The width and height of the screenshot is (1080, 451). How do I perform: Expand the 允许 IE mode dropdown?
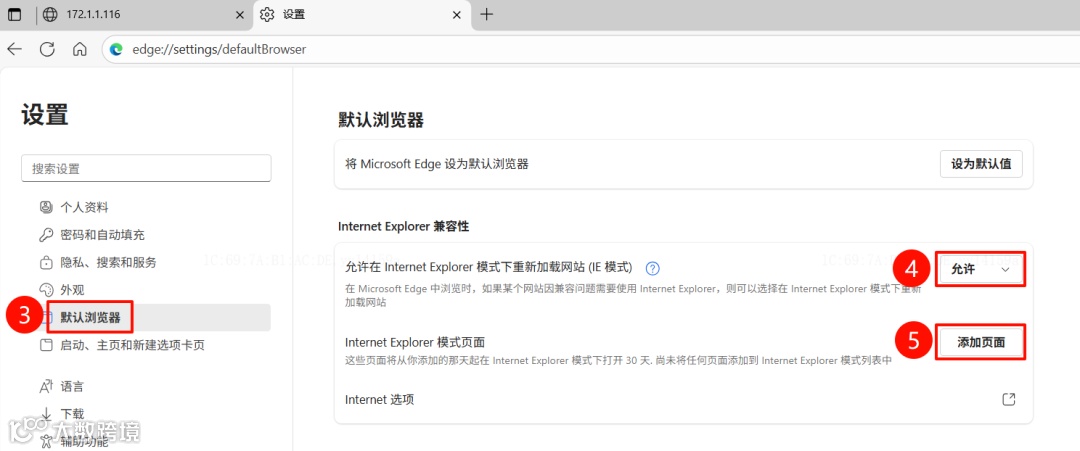point(980,270)
